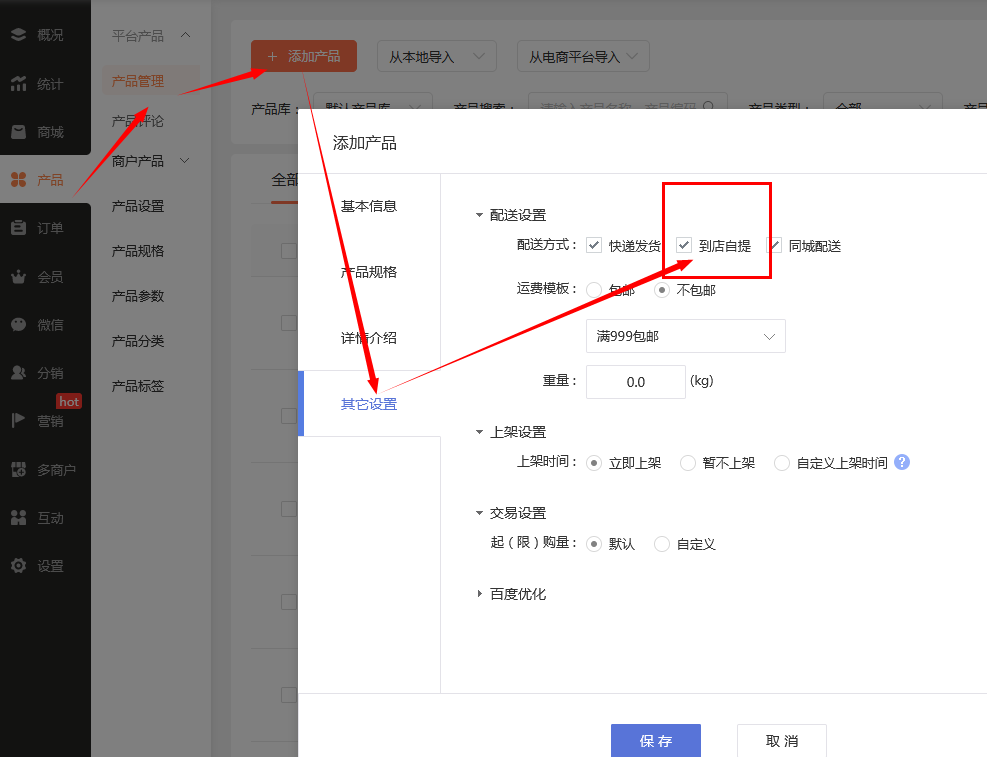
Task: Click the 会员 member crown icon
Action: pos(18,276)
